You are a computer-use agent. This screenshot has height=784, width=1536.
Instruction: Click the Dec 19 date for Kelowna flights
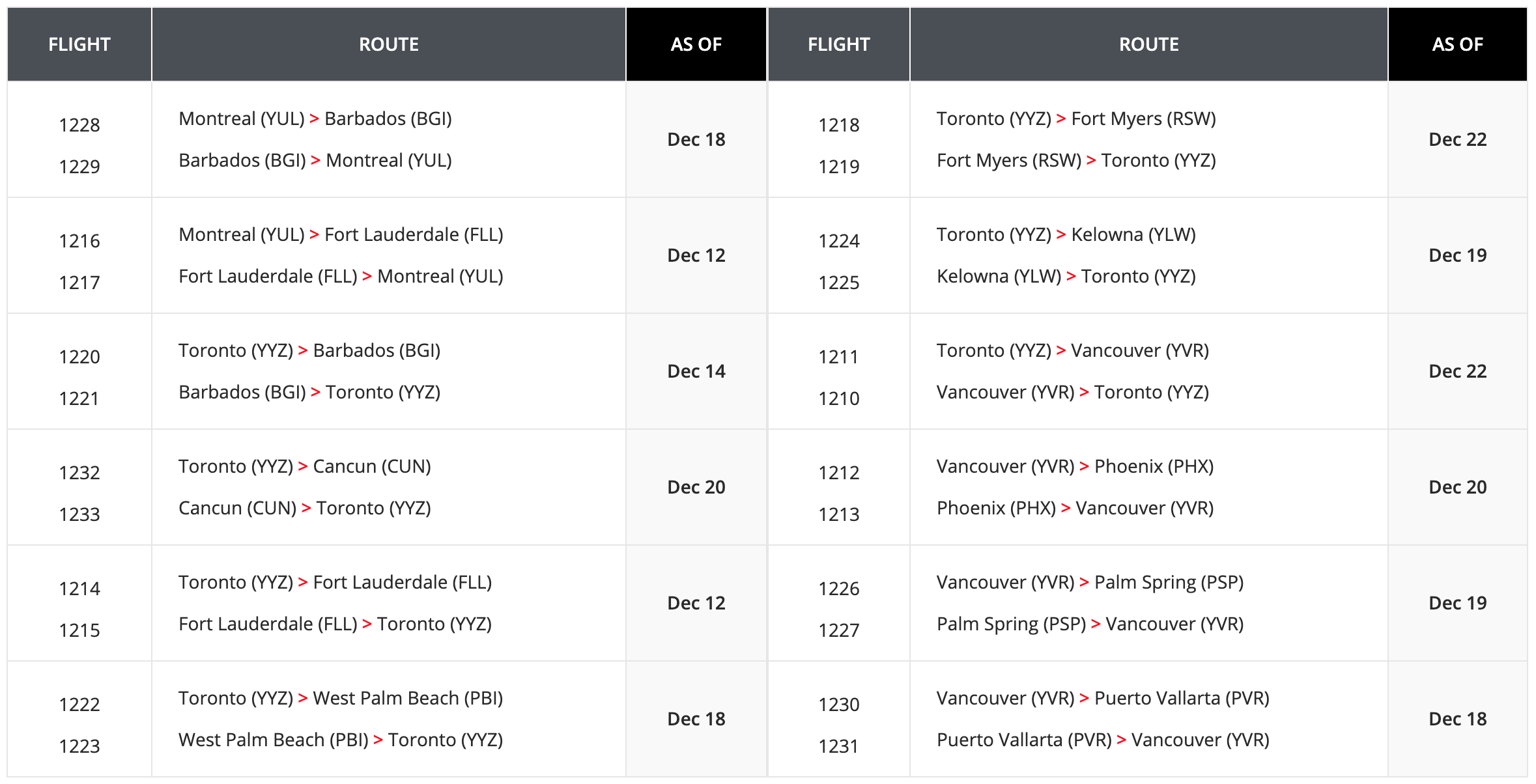click(x=1457, y=255)
